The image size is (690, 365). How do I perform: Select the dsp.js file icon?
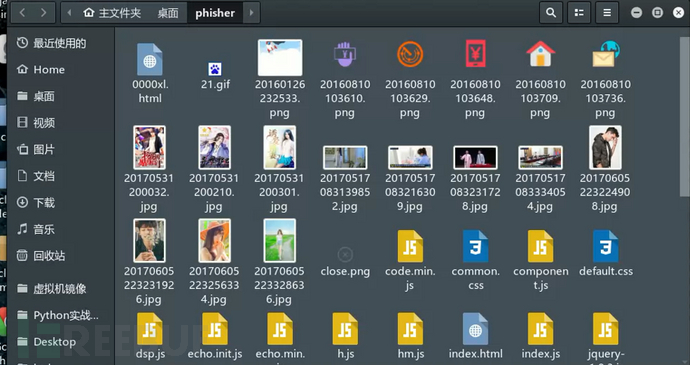pyautogui.click(x=150, y=329)
